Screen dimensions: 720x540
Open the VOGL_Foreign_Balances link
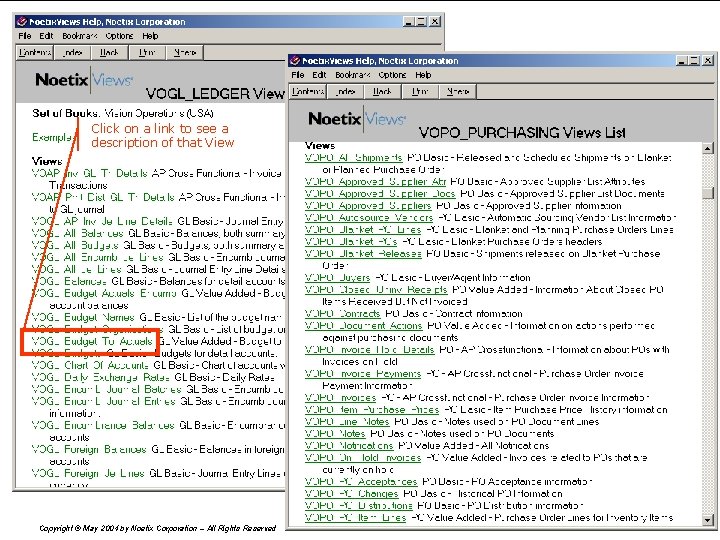click(89, 450)
